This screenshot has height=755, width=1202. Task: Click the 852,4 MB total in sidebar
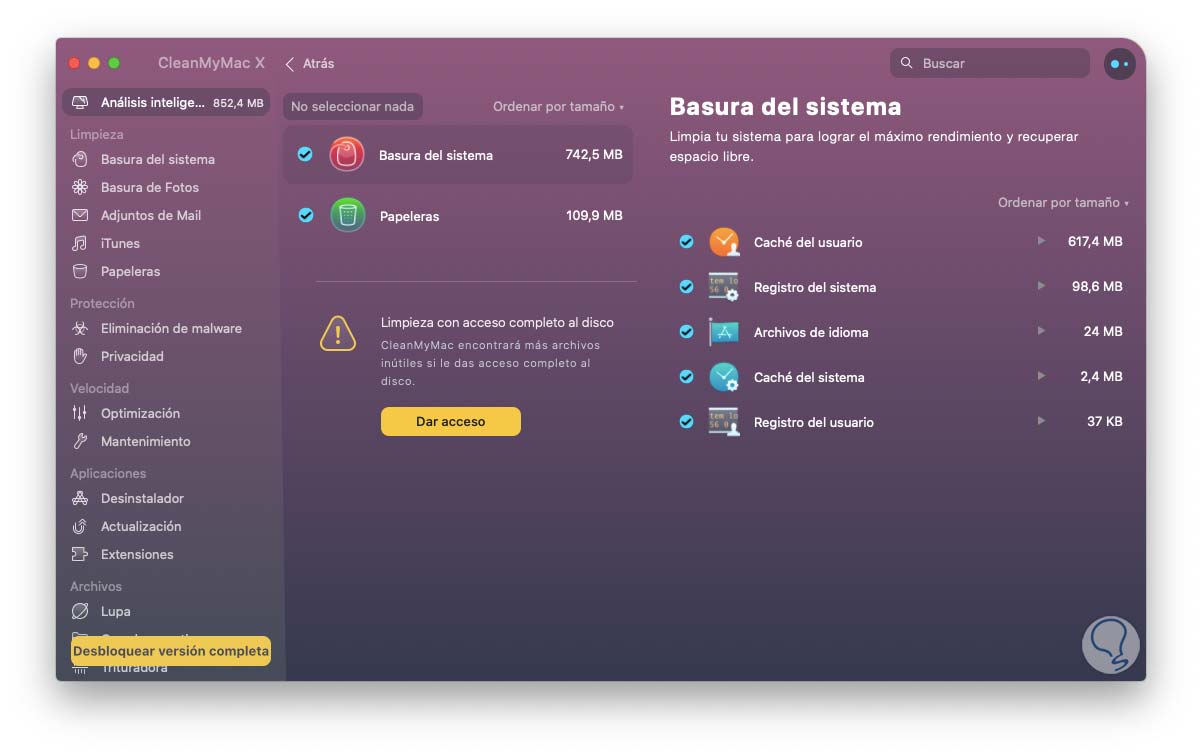pyautogui.click(x=238, y=103)
